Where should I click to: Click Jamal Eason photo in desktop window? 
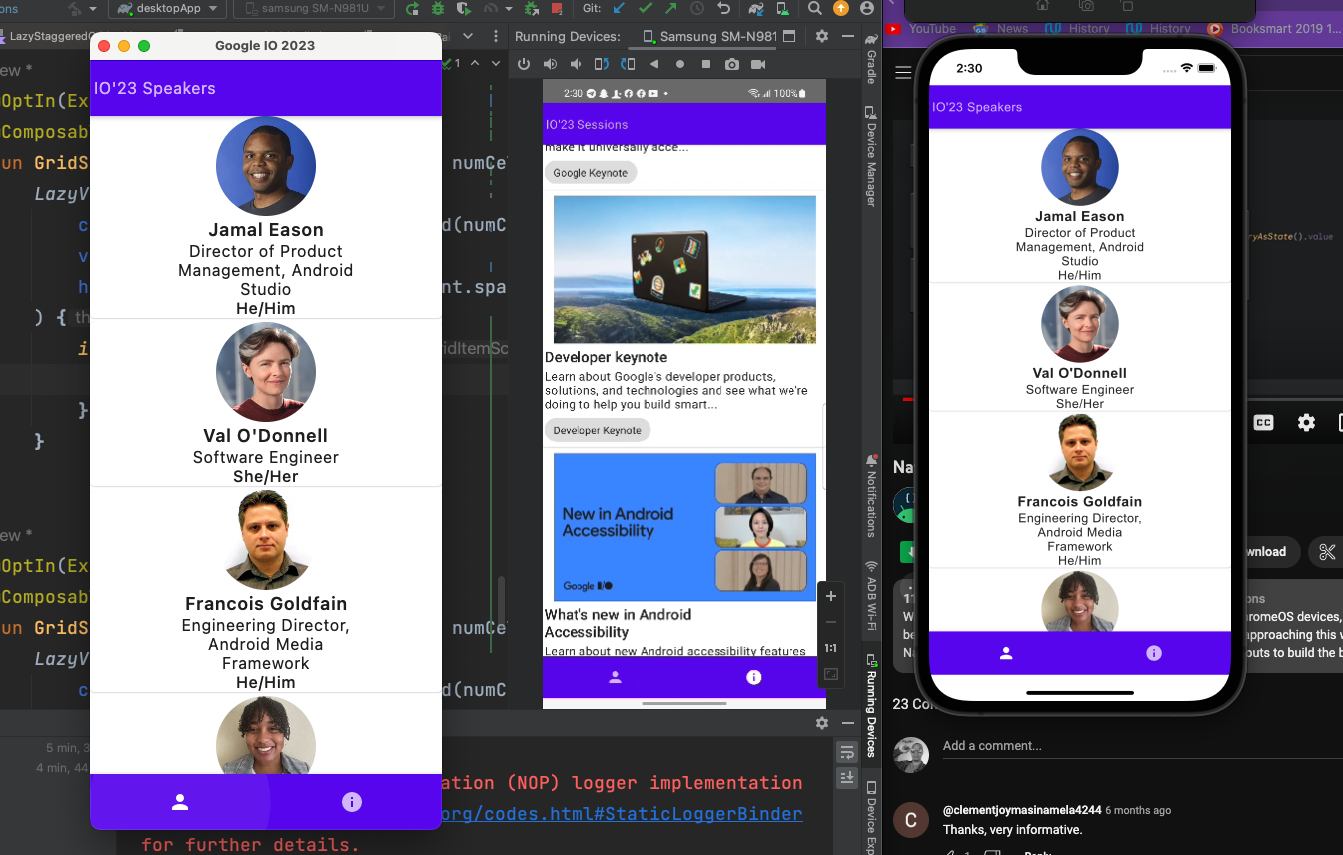click(266, 166)
